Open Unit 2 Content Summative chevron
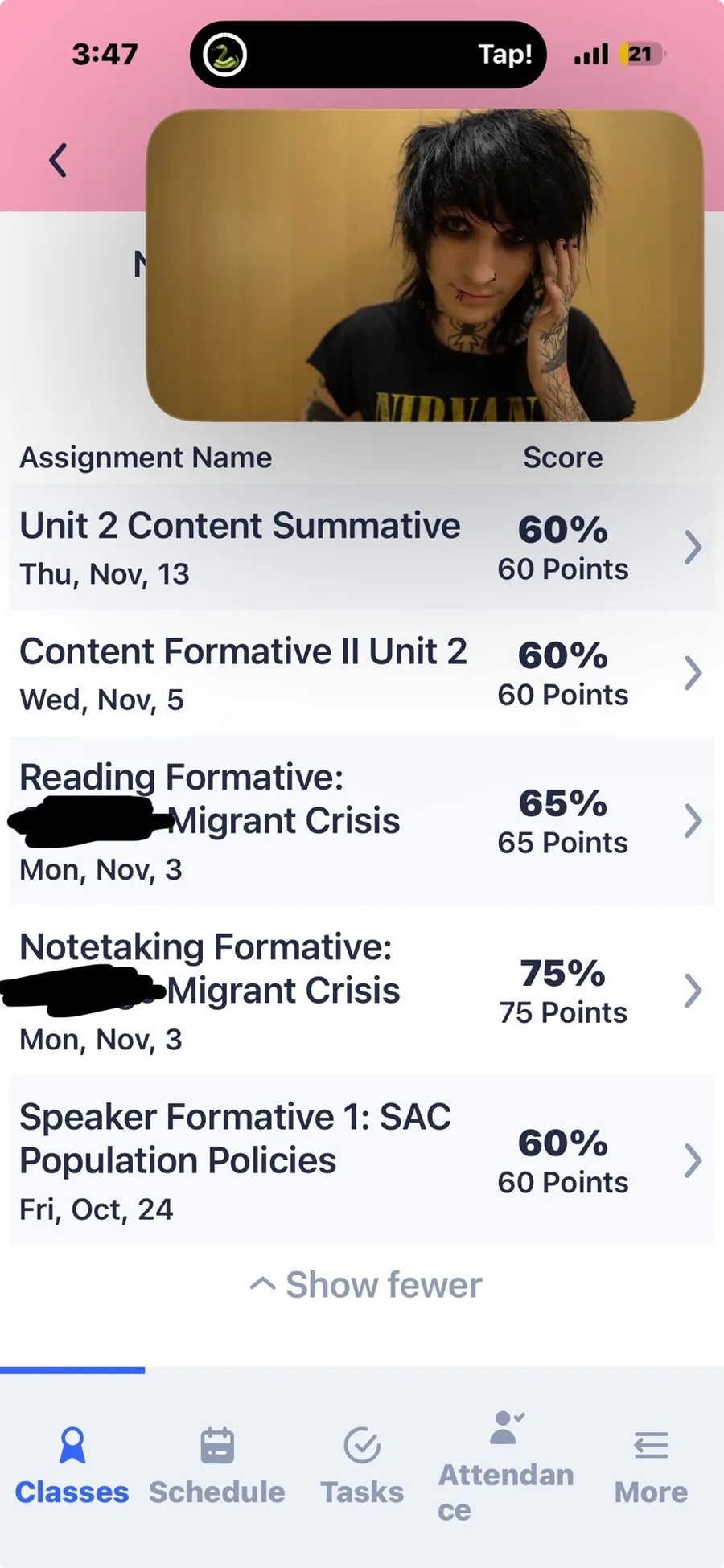The height and width of the screenshot is (1568, 724). coord(693,548)
